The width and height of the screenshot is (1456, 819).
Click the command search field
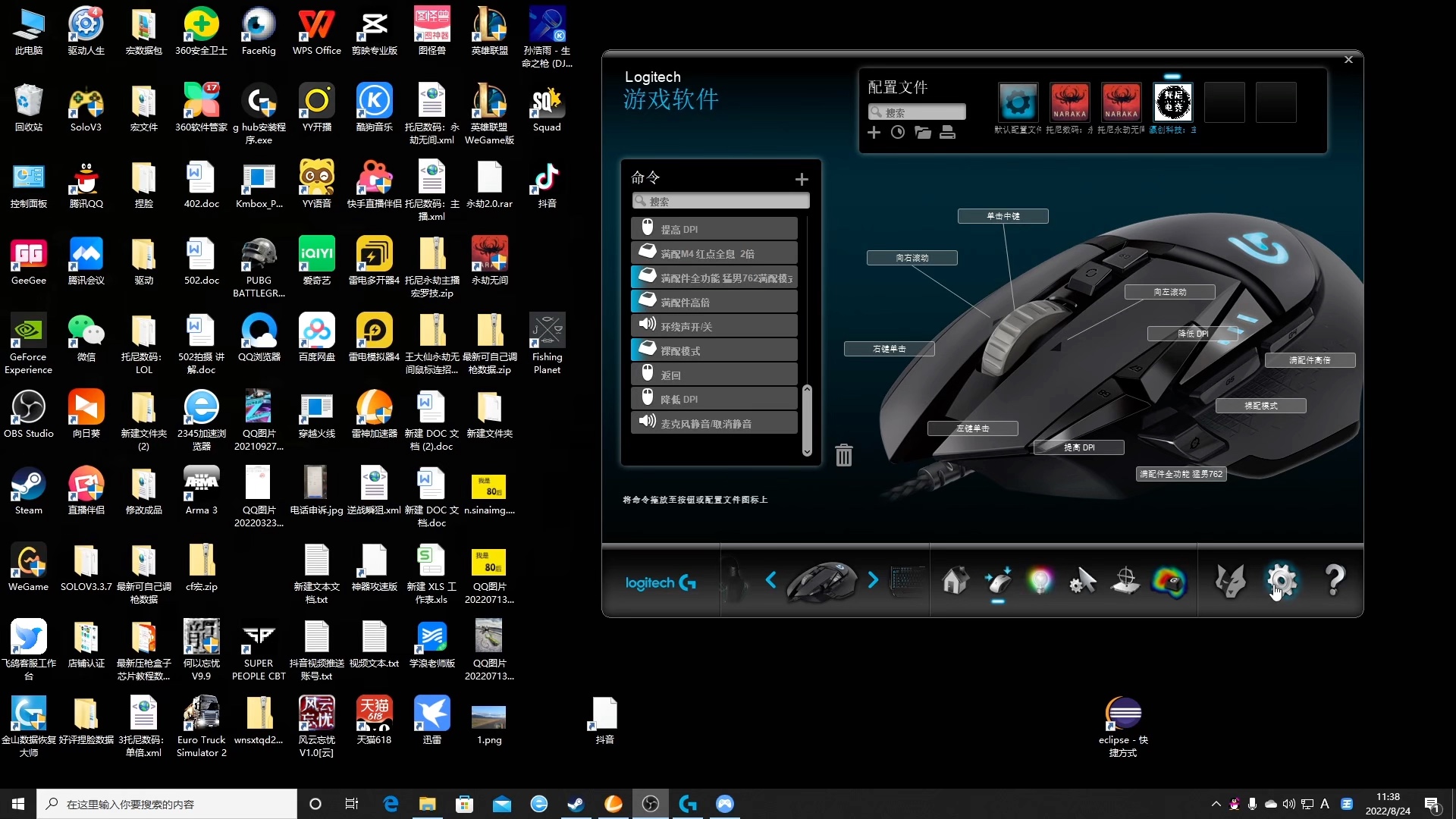(721, 201)
